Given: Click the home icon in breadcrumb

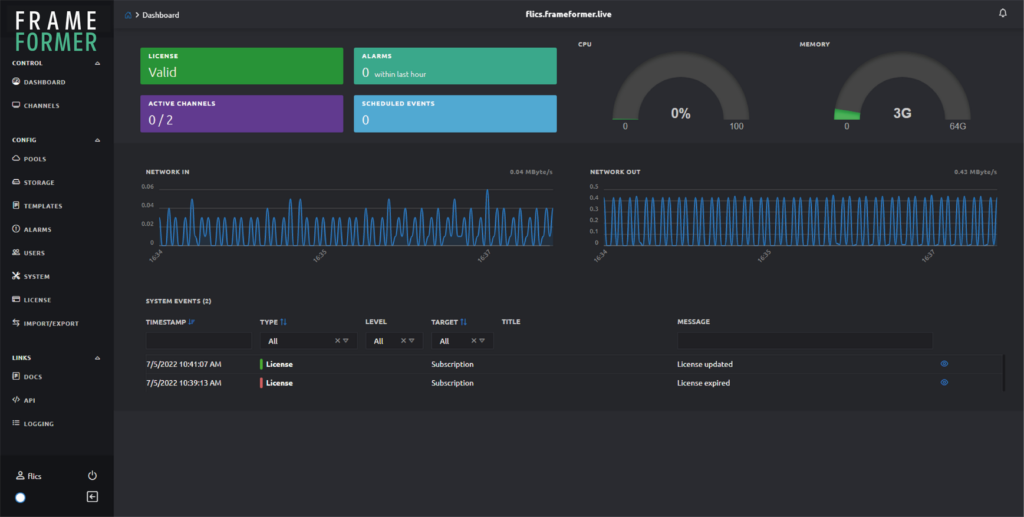Looking at the screenshot, I should pyautogui.click(x=128, y=15).
